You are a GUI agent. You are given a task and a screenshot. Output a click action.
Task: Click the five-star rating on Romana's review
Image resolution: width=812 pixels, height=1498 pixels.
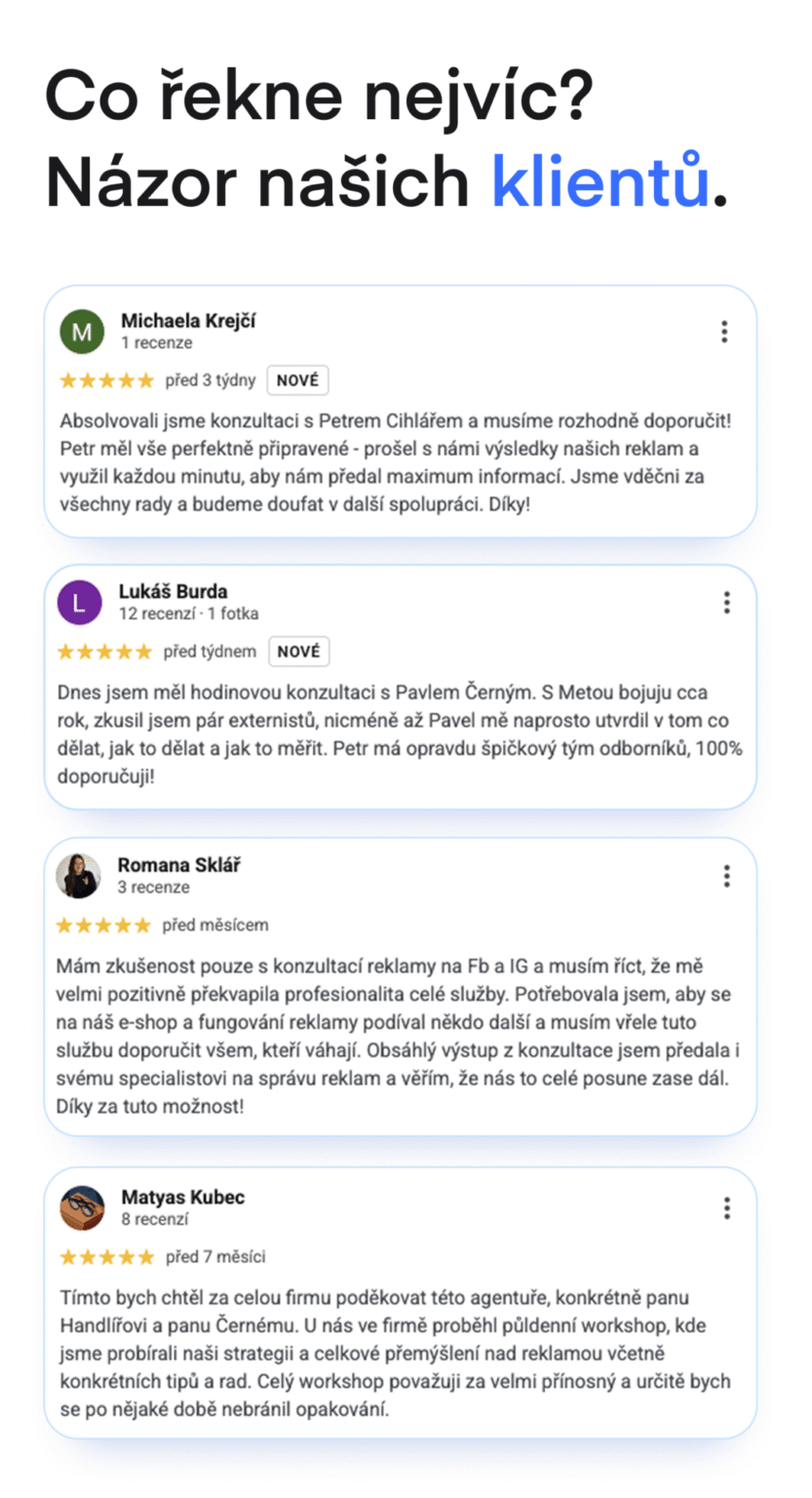click(x=103, y=925)
